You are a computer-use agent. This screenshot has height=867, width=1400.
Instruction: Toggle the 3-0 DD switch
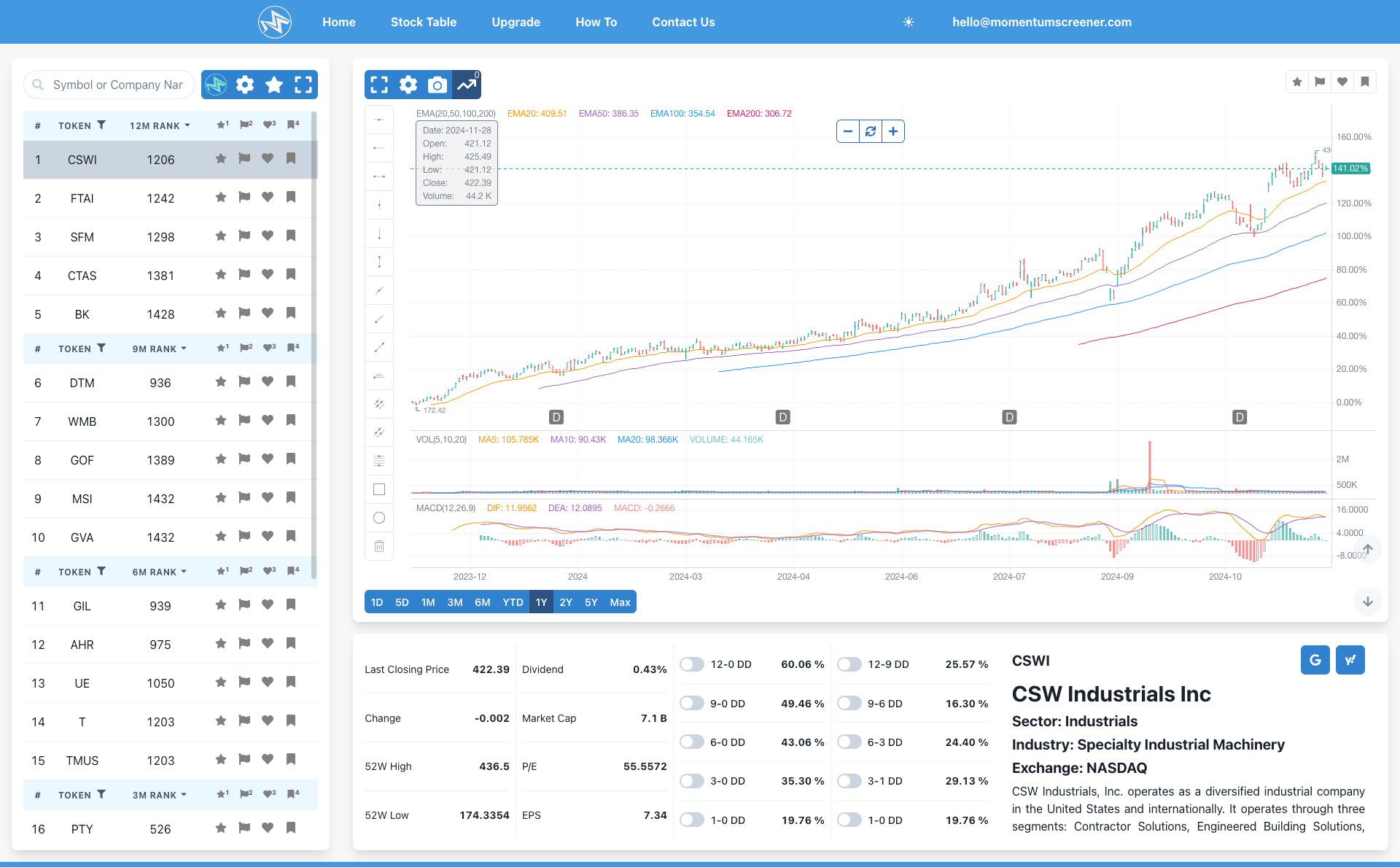692,781
